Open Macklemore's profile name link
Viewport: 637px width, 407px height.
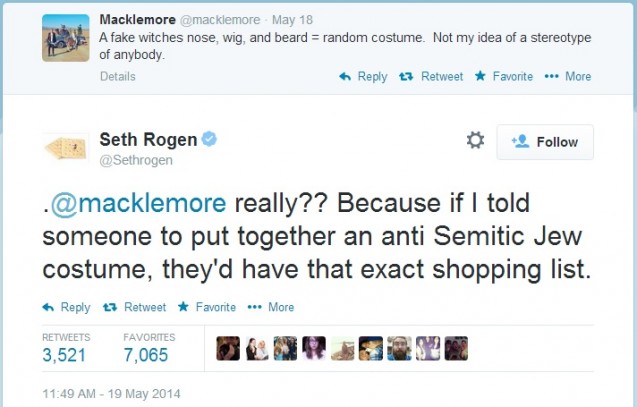(137, 19)
